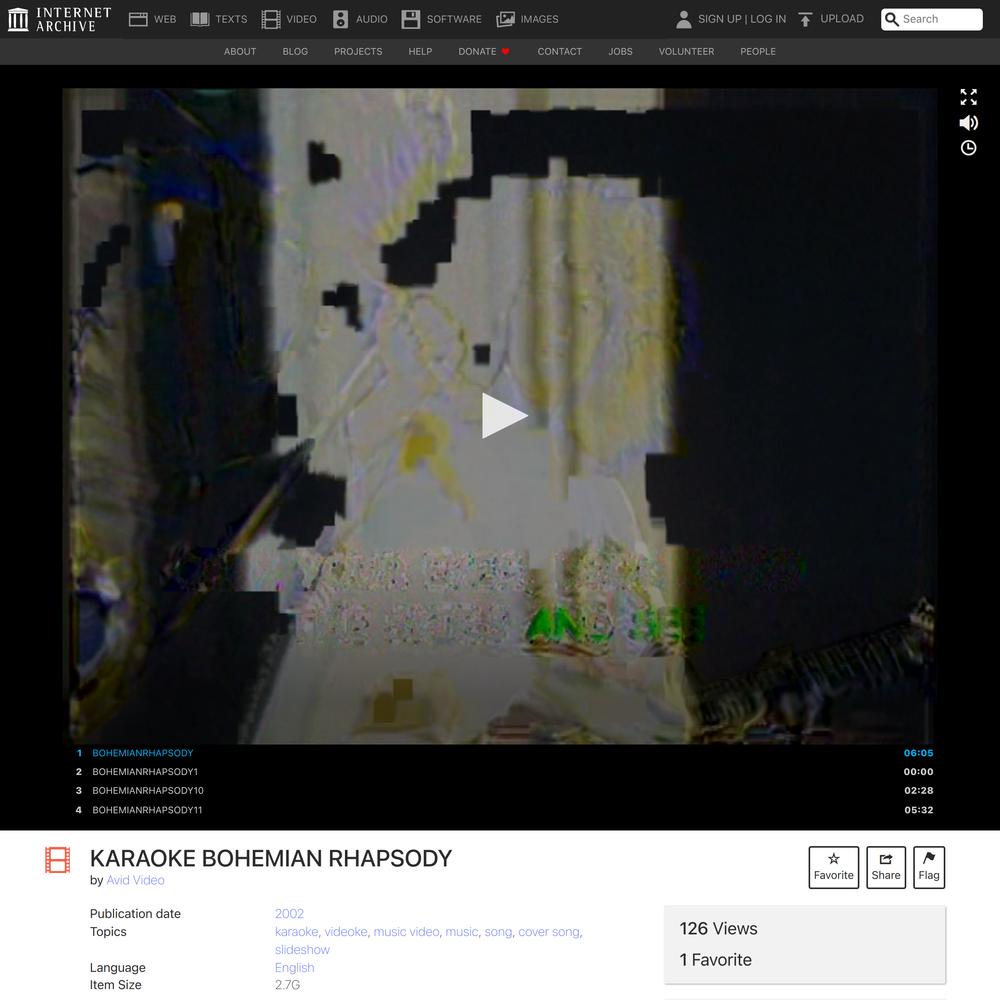The width and height of the screenshot is (1000, 1000).
Task: Click the TEXTS navigation label
Action: [232, 19]
